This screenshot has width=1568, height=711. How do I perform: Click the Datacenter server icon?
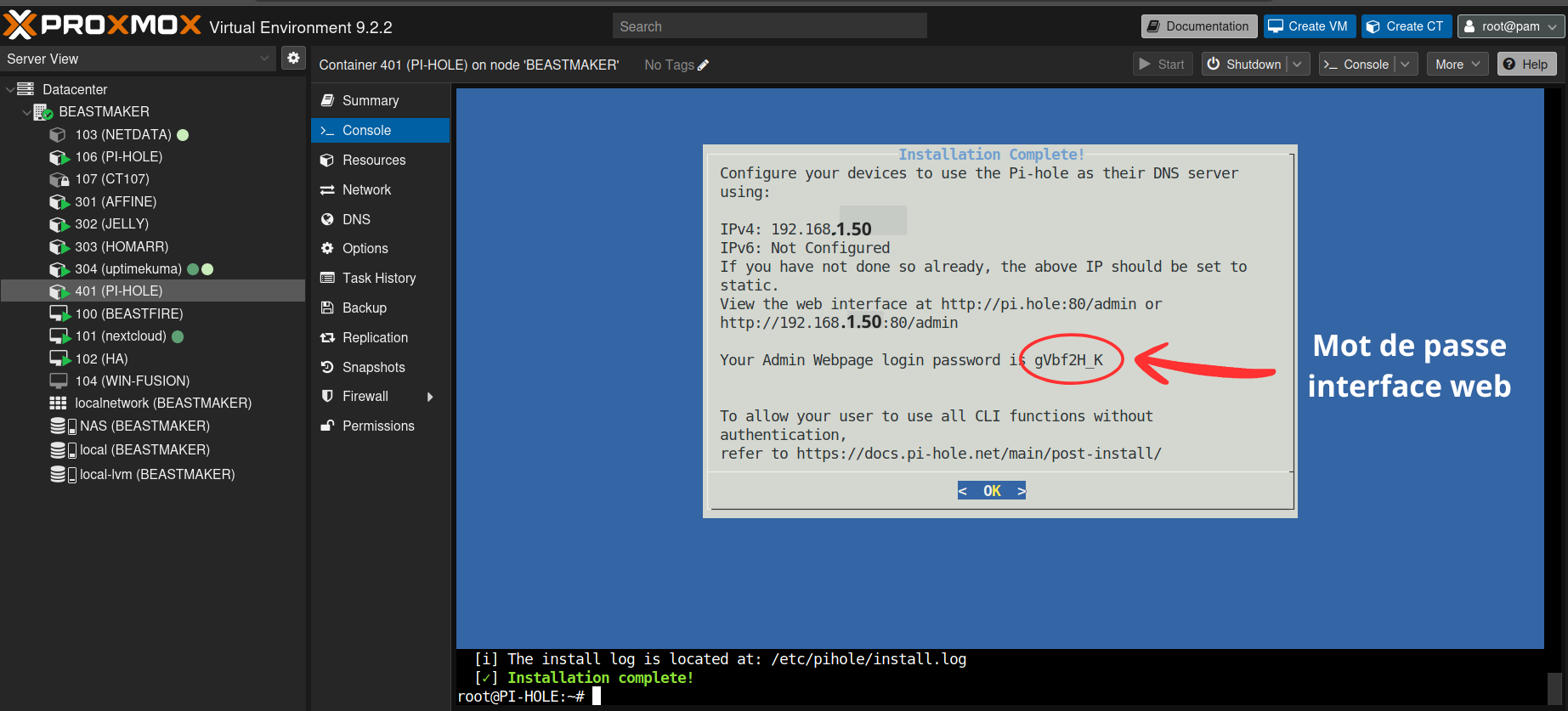(25, 89)
